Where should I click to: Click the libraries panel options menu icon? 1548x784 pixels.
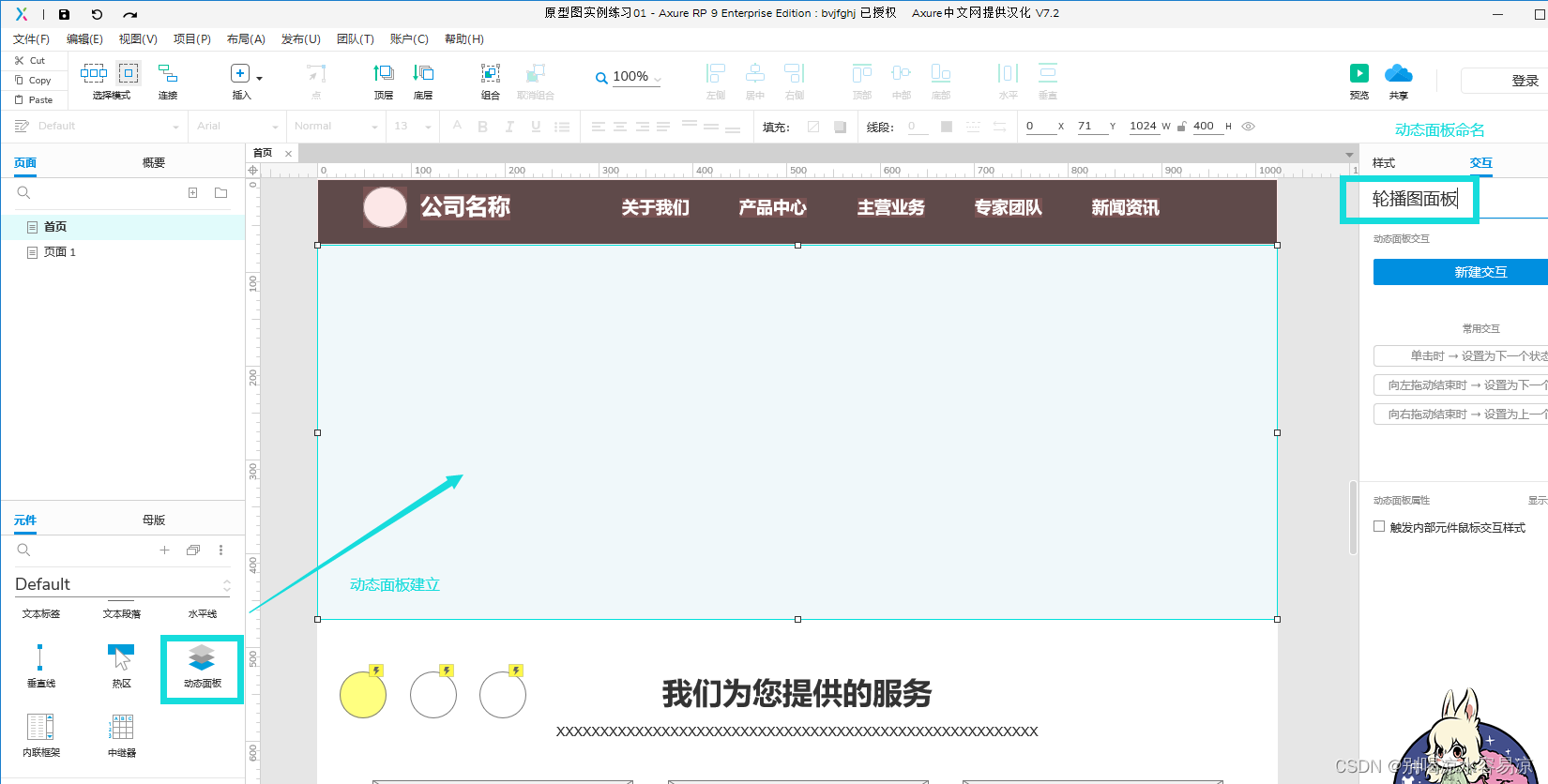point(221,550)
